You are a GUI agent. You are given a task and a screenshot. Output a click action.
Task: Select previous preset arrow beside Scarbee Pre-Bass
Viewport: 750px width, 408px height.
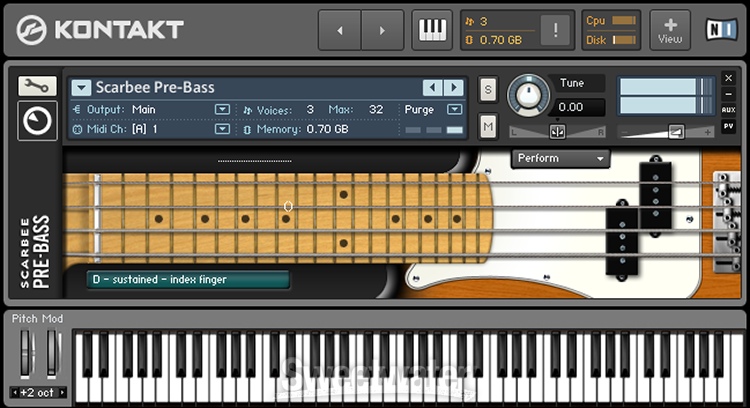(x=432, y=88)
